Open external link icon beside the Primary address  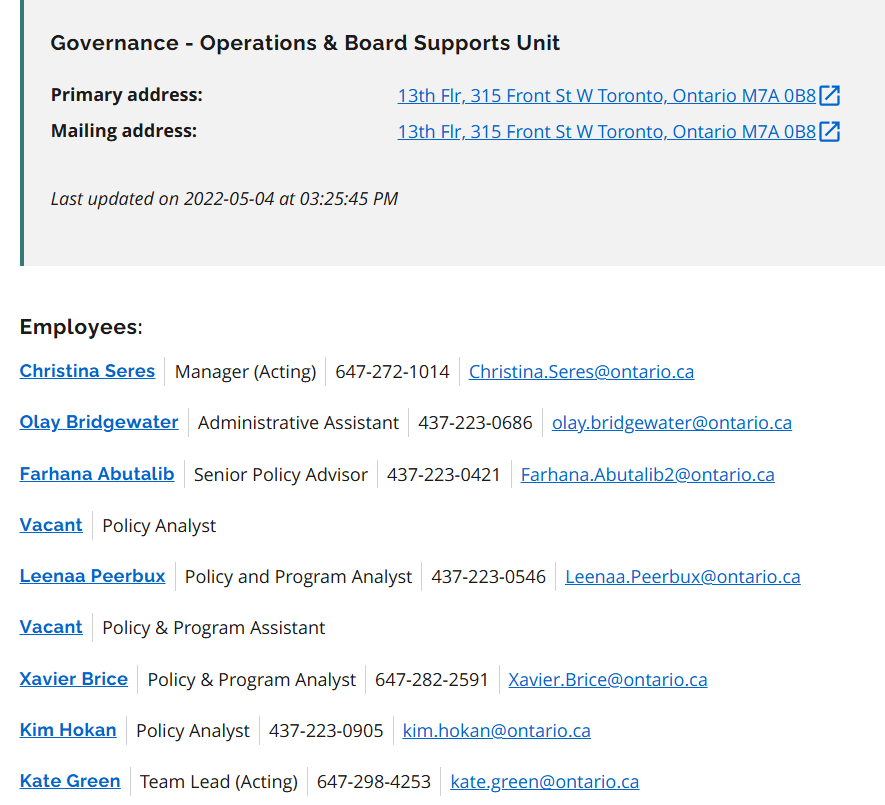[x=829, y=95]
